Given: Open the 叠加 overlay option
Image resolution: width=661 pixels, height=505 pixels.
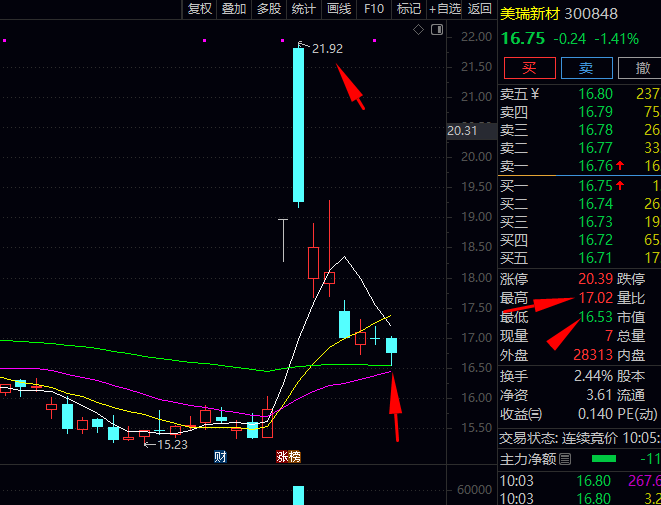Looking at the screenshot, I should (x=234, y=9).
